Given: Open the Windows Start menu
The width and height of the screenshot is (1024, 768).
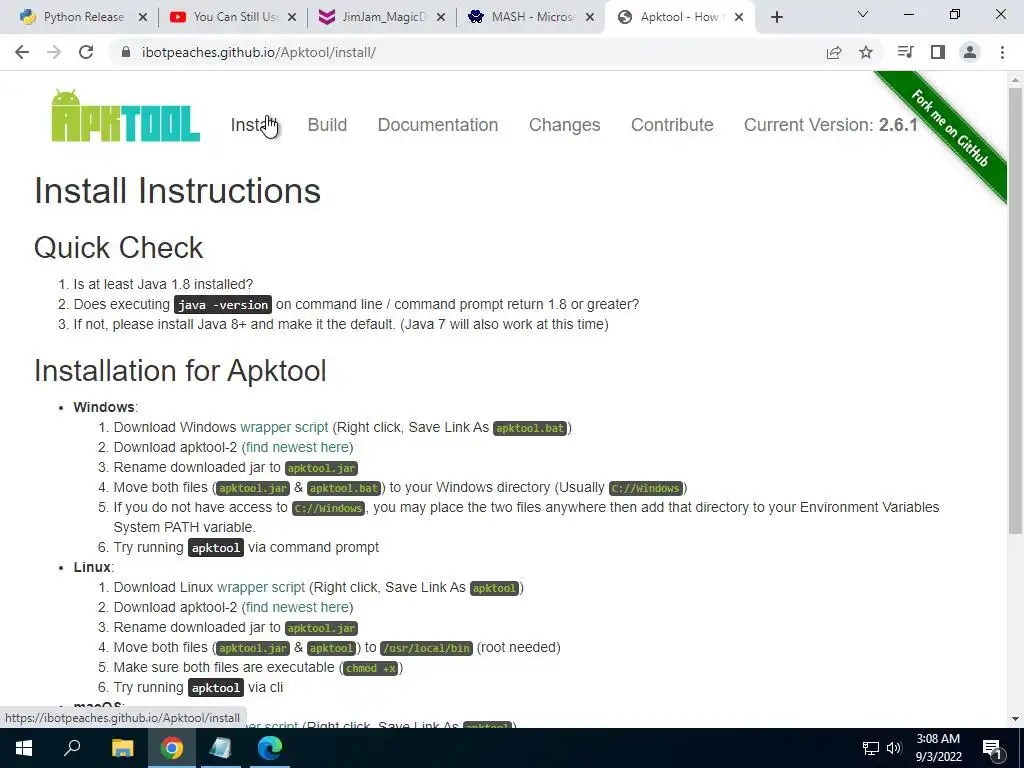Looking at the screenshot, I should tap(24, 748).
